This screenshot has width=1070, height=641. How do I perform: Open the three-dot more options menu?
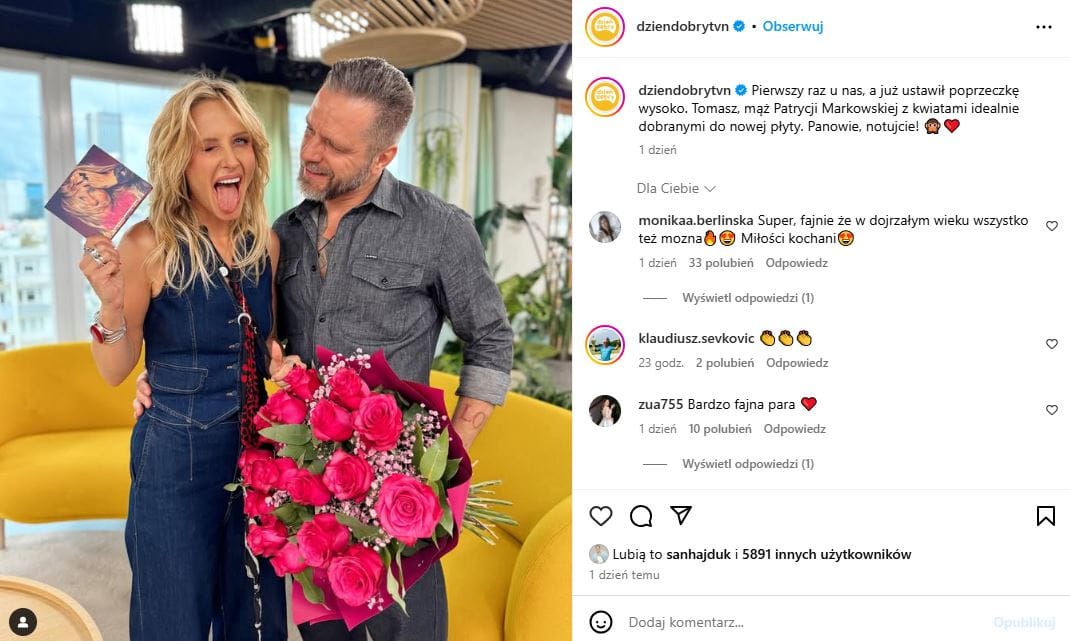point(1043,27)
